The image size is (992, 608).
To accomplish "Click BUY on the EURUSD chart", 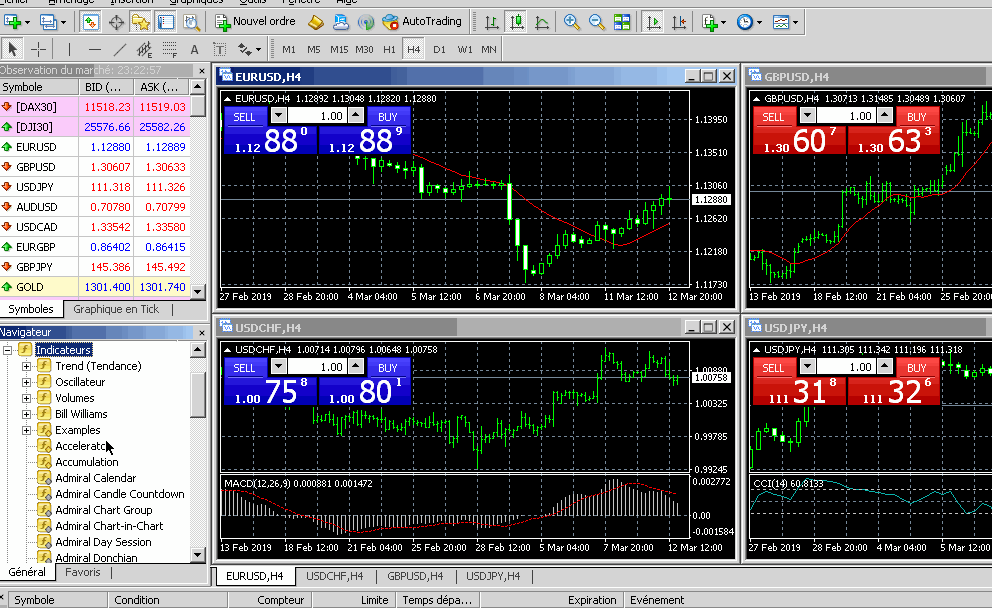I will click(x=387, y=117).
